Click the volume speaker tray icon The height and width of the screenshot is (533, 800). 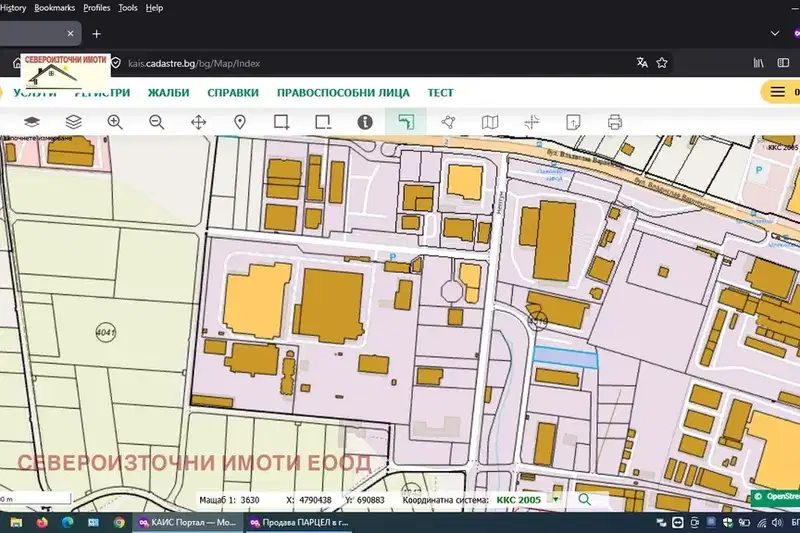click(778, 522)
